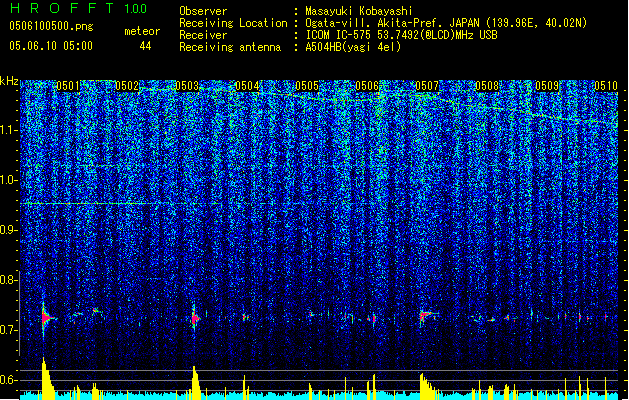Click the Observer label
Viewport: 629px width, 400px height.
(x=203, y=11)
